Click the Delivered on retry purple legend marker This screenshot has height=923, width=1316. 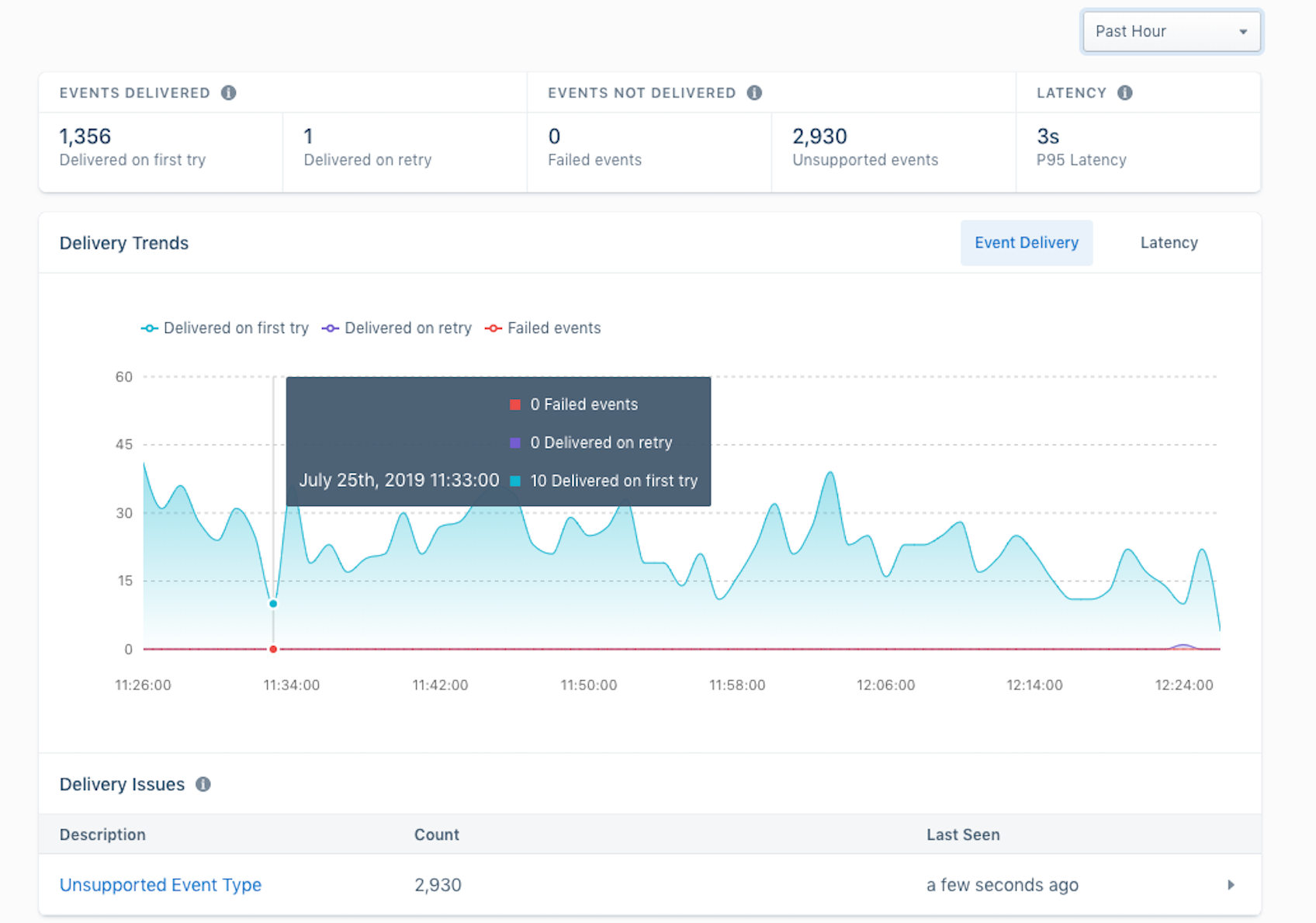pyautogui.click(x=329, y=328)
